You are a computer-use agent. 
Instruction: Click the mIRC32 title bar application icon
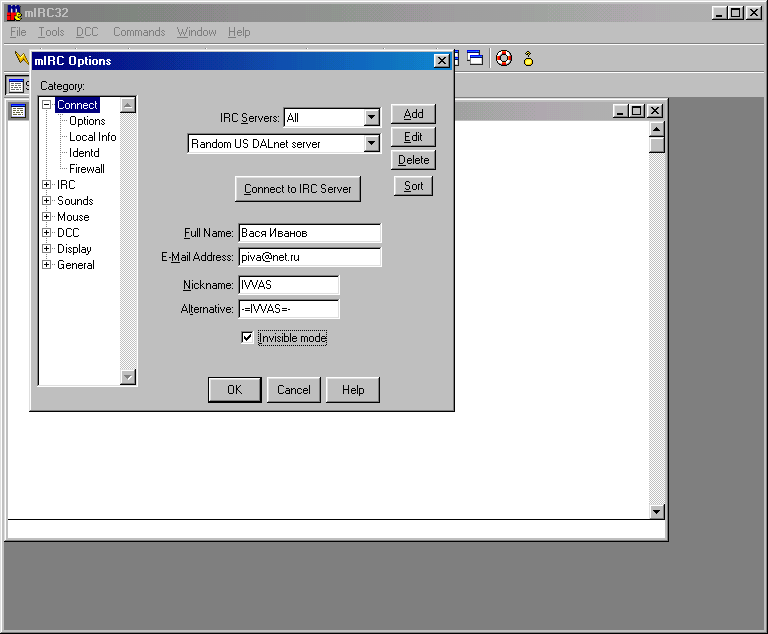pyautogui.click(x=14, y=13)
